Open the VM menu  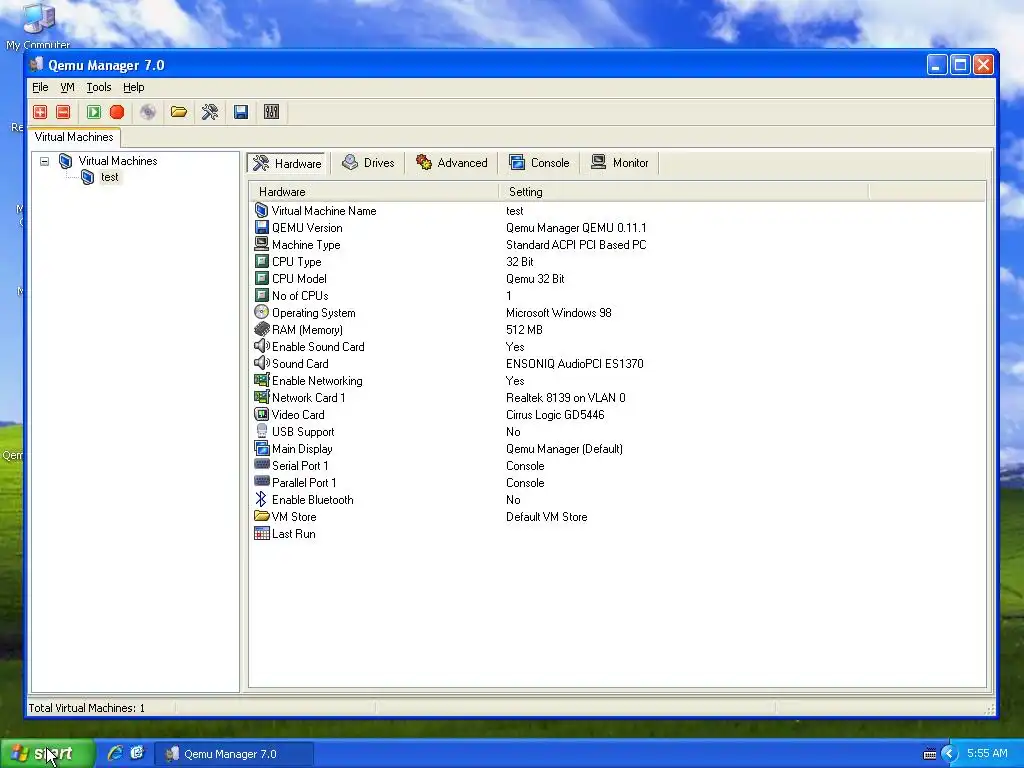point(67,87)
